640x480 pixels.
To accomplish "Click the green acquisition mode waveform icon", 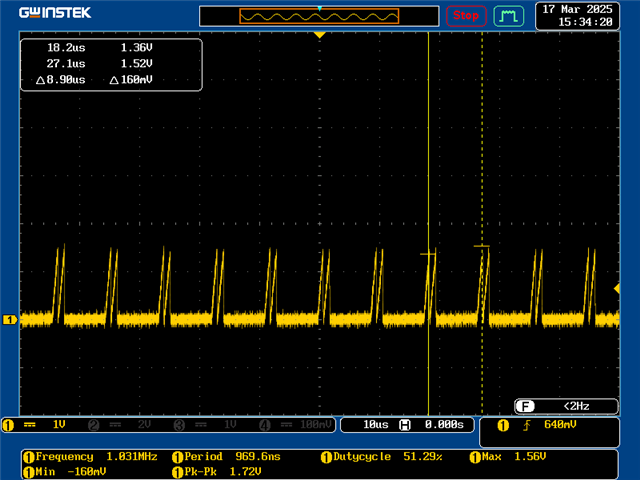I will pyautogui.click(x=509, y=16).
